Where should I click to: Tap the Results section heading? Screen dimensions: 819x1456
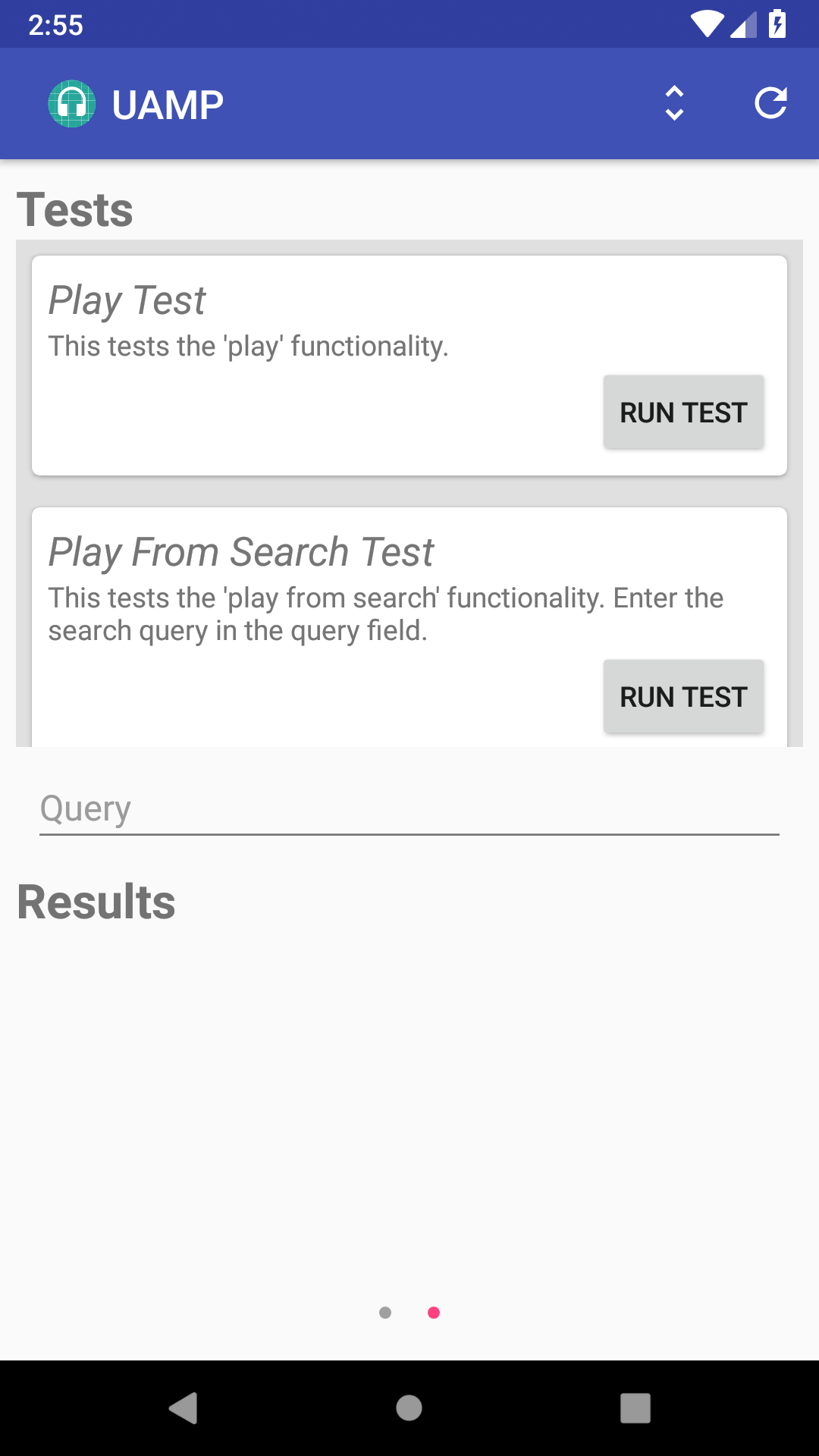pyautogui.click(x=95, y=901)
